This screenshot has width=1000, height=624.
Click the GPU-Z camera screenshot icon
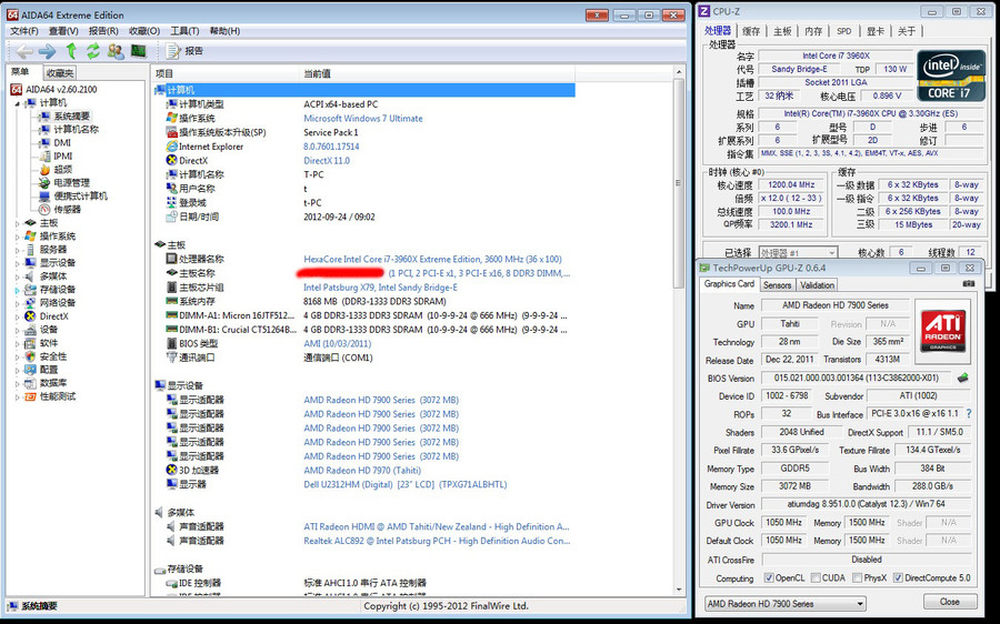pyautogui.click(x=969, y=284)
